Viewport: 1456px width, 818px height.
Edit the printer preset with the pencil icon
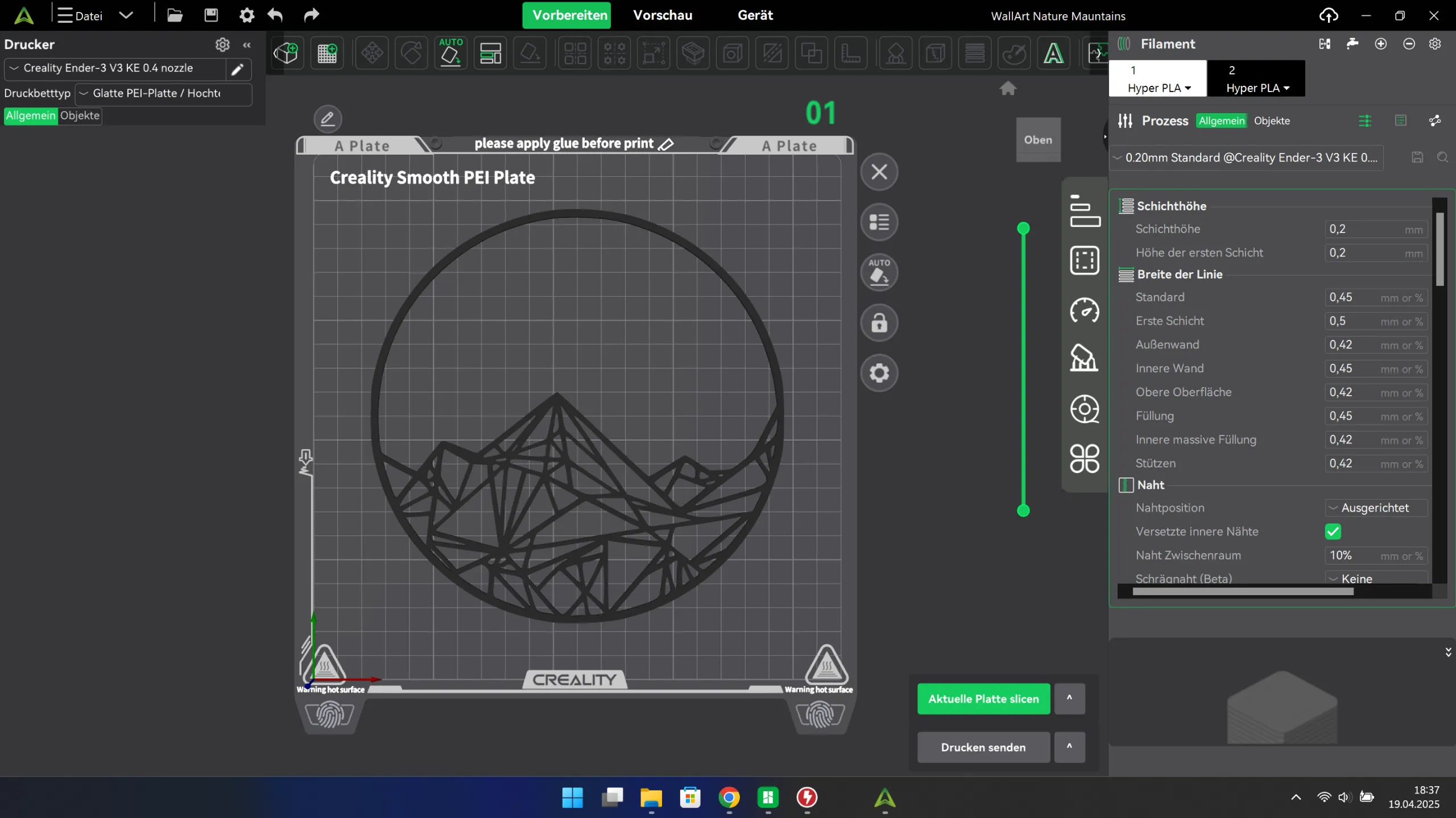coord(237,69)
